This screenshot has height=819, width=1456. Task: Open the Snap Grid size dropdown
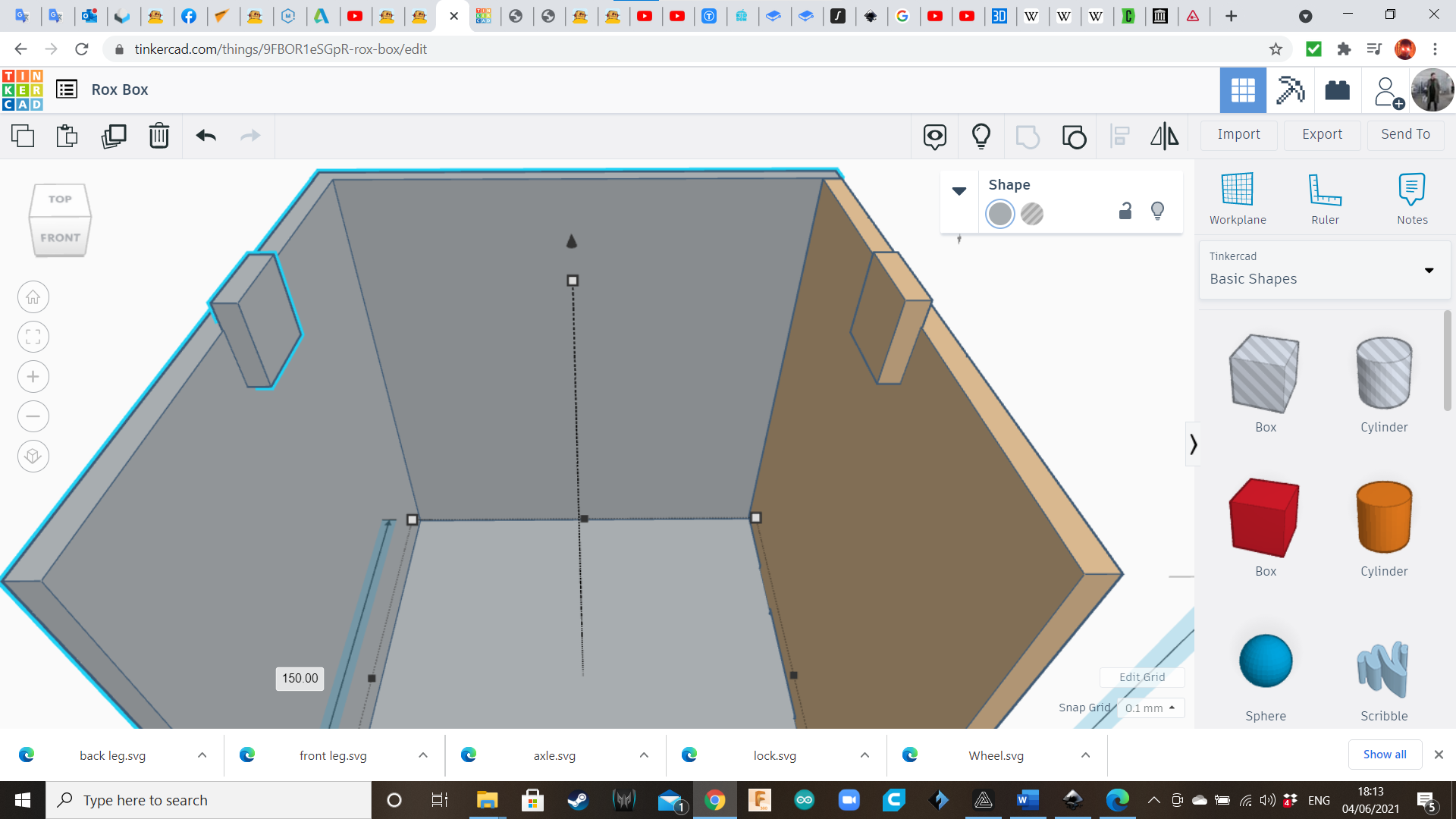[x=1150, y=708]
